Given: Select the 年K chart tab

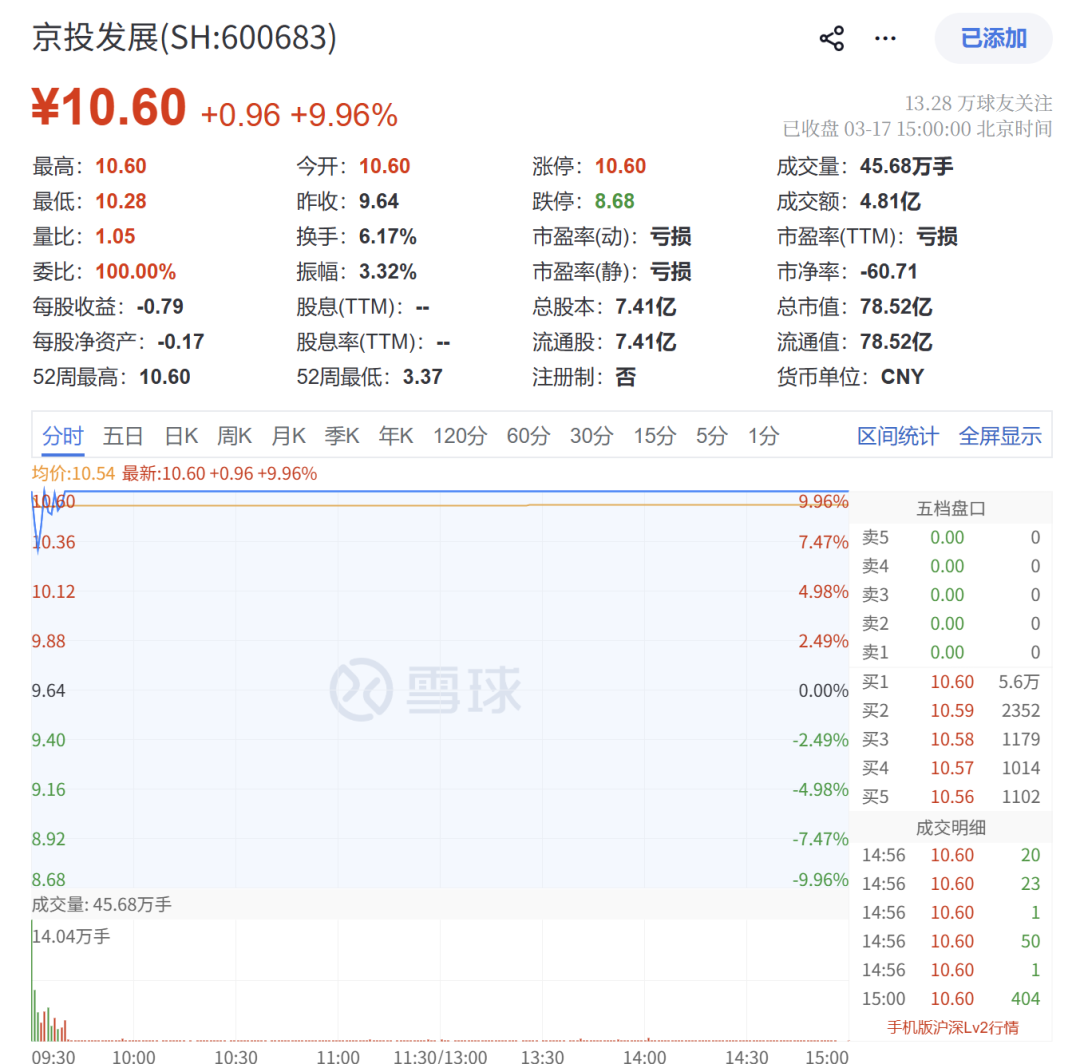Looking at the screenshot, I should [x=396, y=436].
